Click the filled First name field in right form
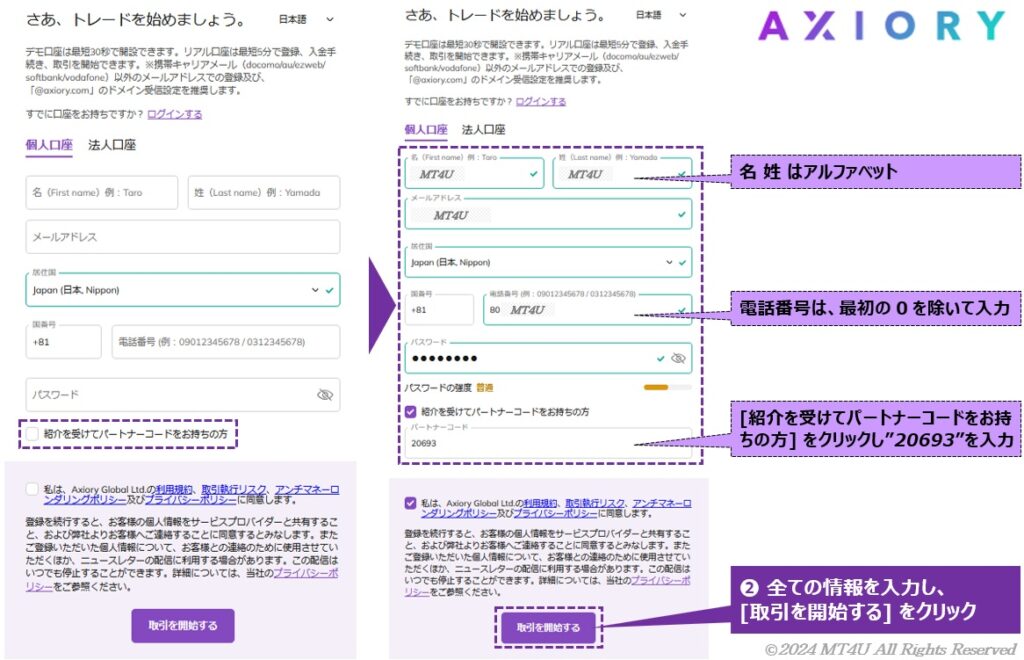This screenshot has height=660, width=1024. (x=474, y=174)
